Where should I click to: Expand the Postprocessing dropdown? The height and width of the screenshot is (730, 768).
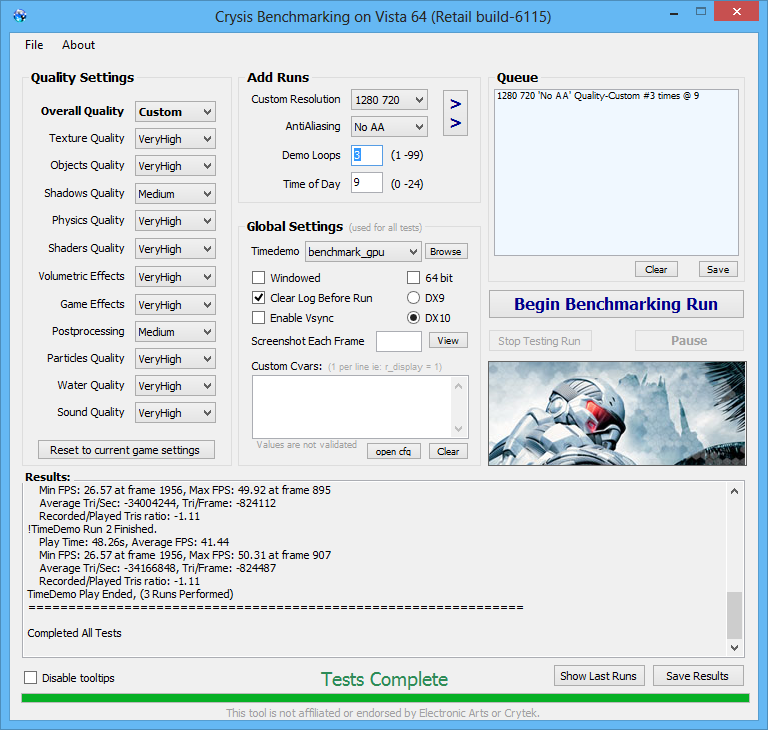175,332
